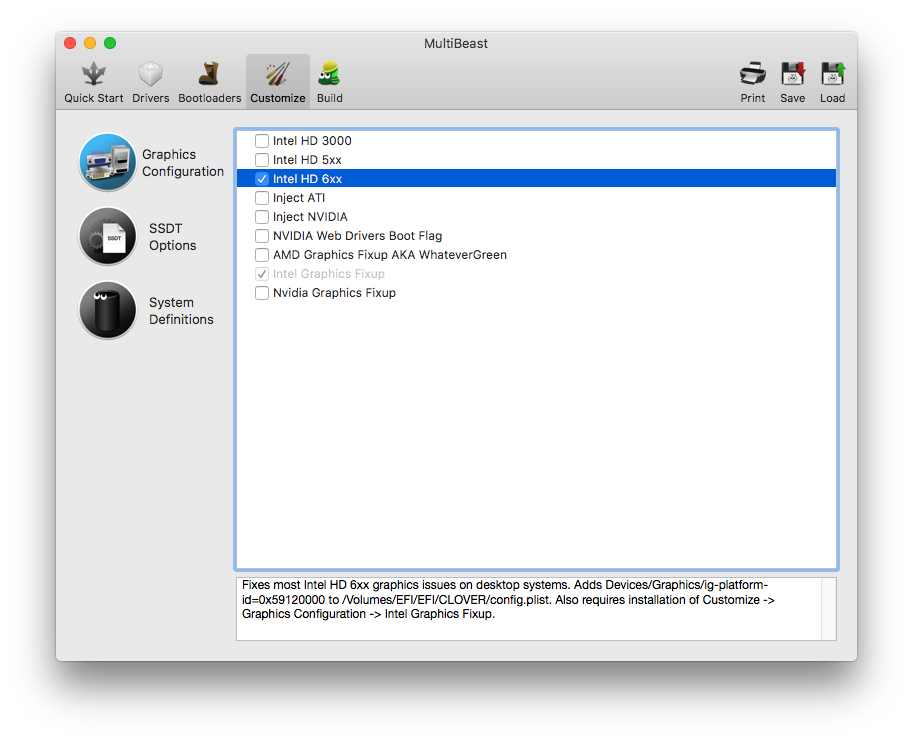The image size is (913, 741).
Task: Tick the Nvidia Graphics Fixup checkbox
Action: [x=262, y=293]
